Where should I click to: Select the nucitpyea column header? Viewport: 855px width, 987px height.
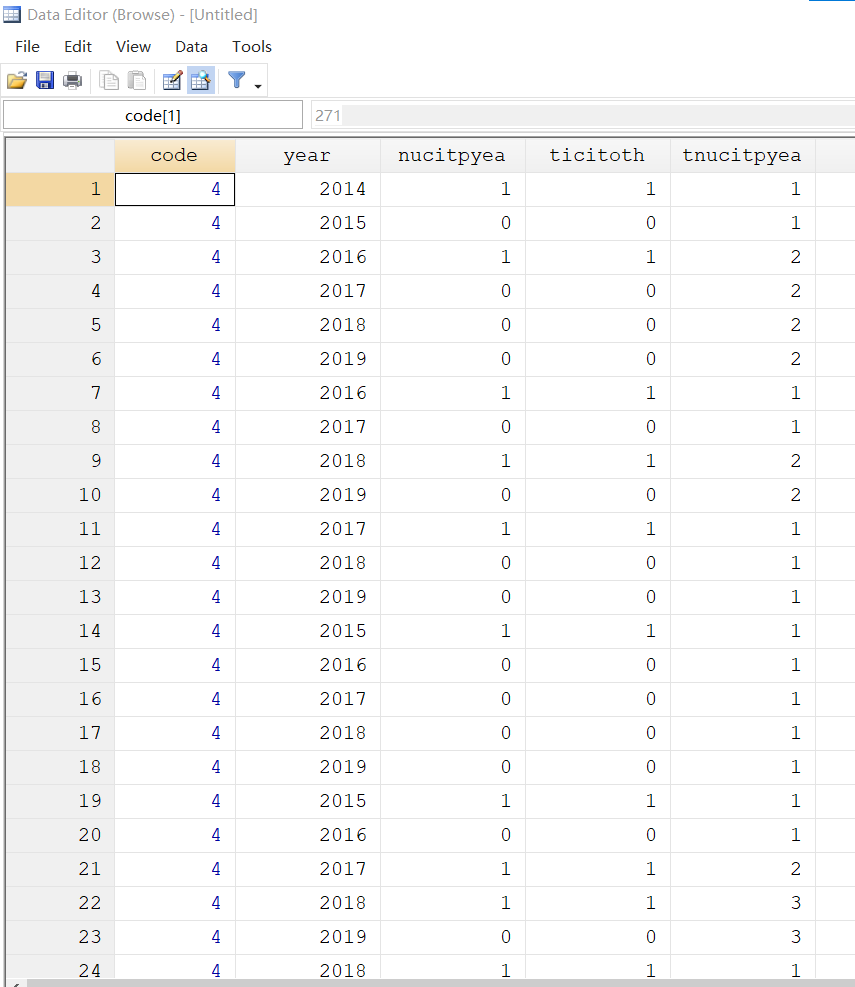pyautogui.click(x=452, y=155)
